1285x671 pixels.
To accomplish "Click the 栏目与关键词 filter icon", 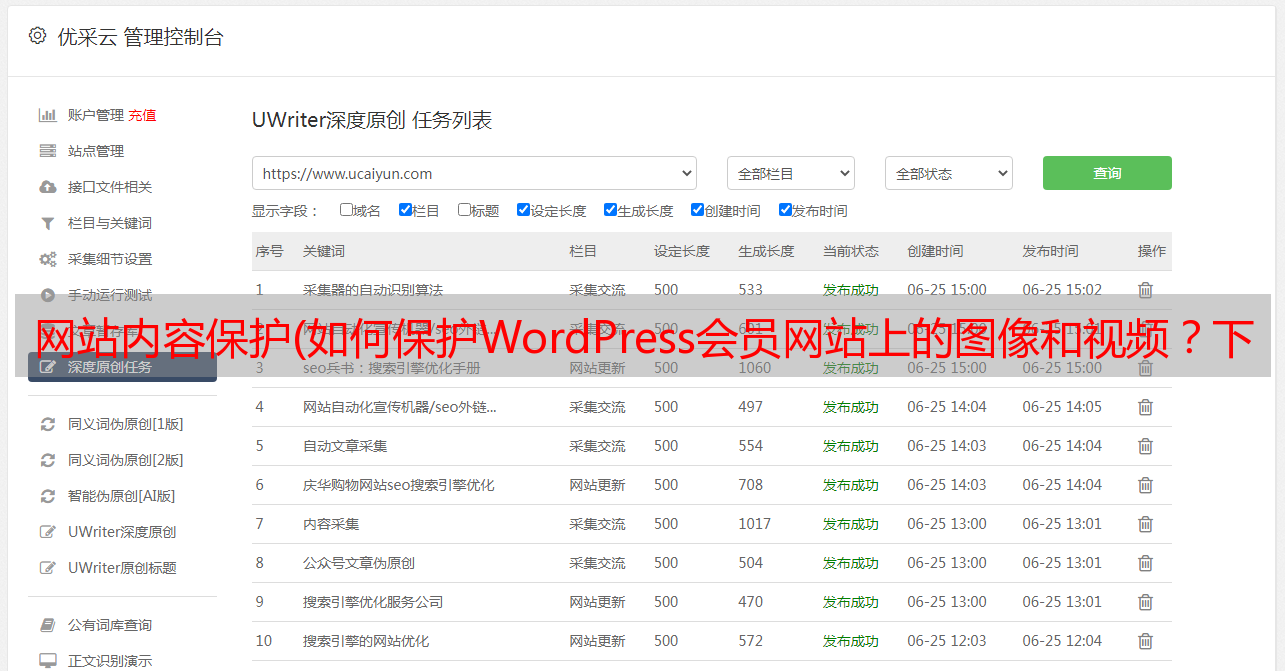I will click(47, 223).
